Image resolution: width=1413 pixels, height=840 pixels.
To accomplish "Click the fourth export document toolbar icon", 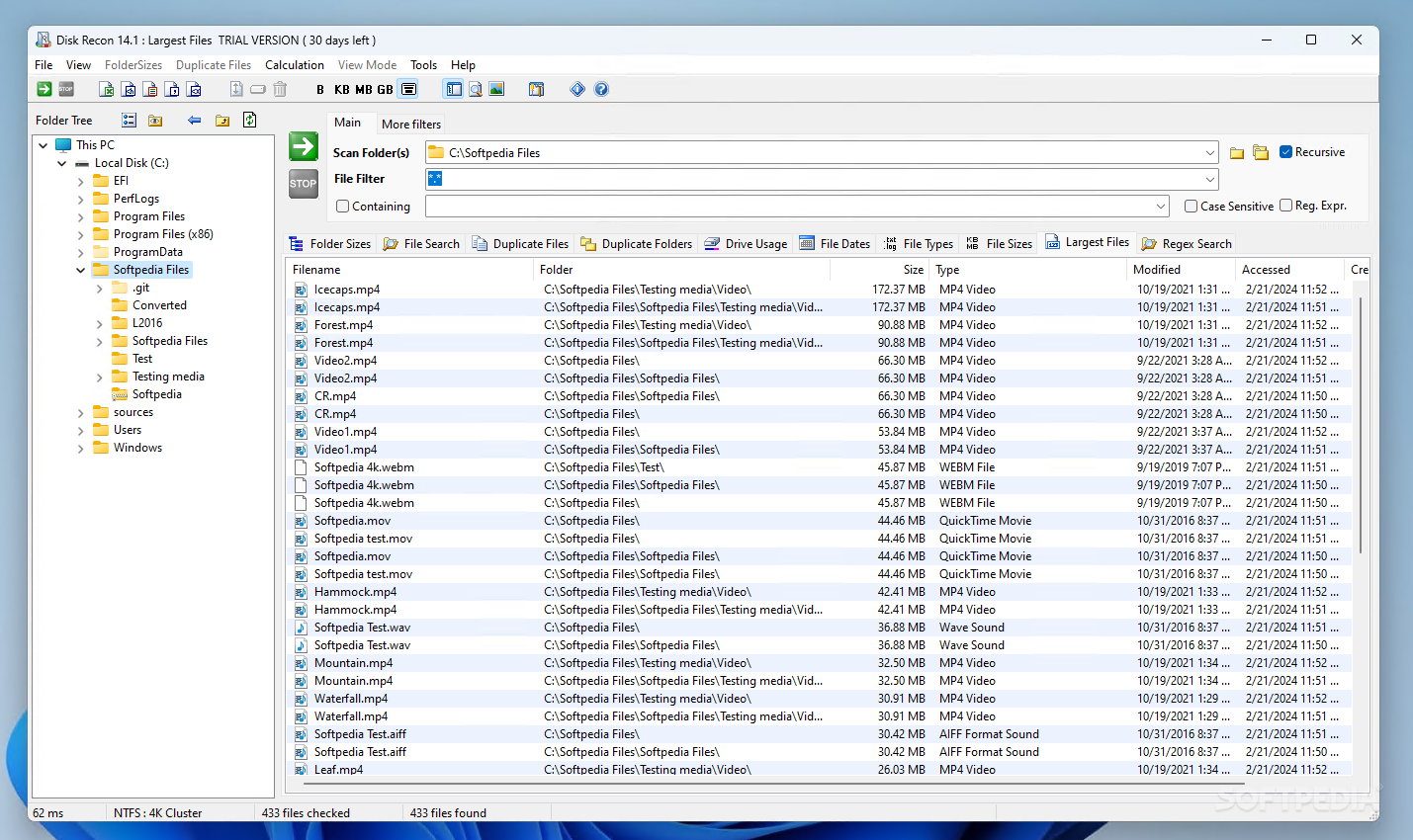I will 172,89.
